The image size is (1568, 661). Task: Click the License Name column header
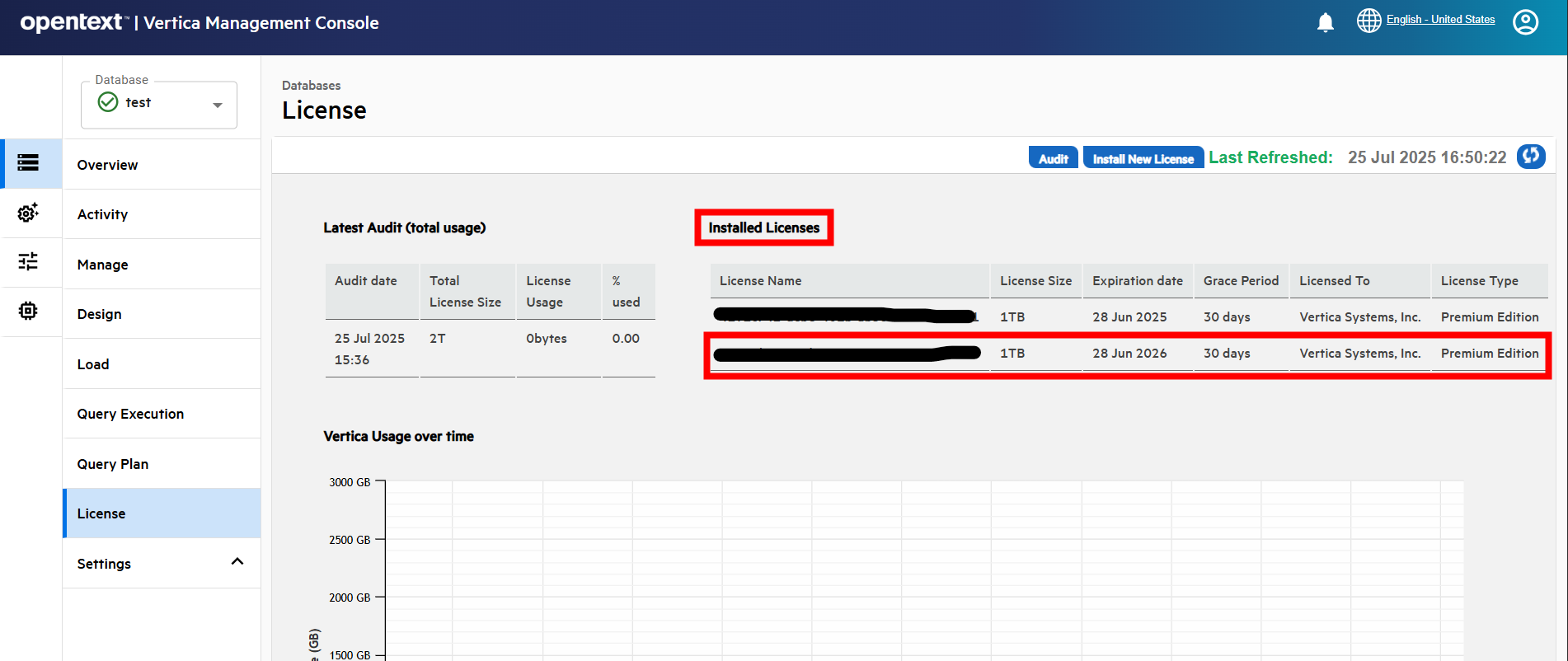pos(760,281)
